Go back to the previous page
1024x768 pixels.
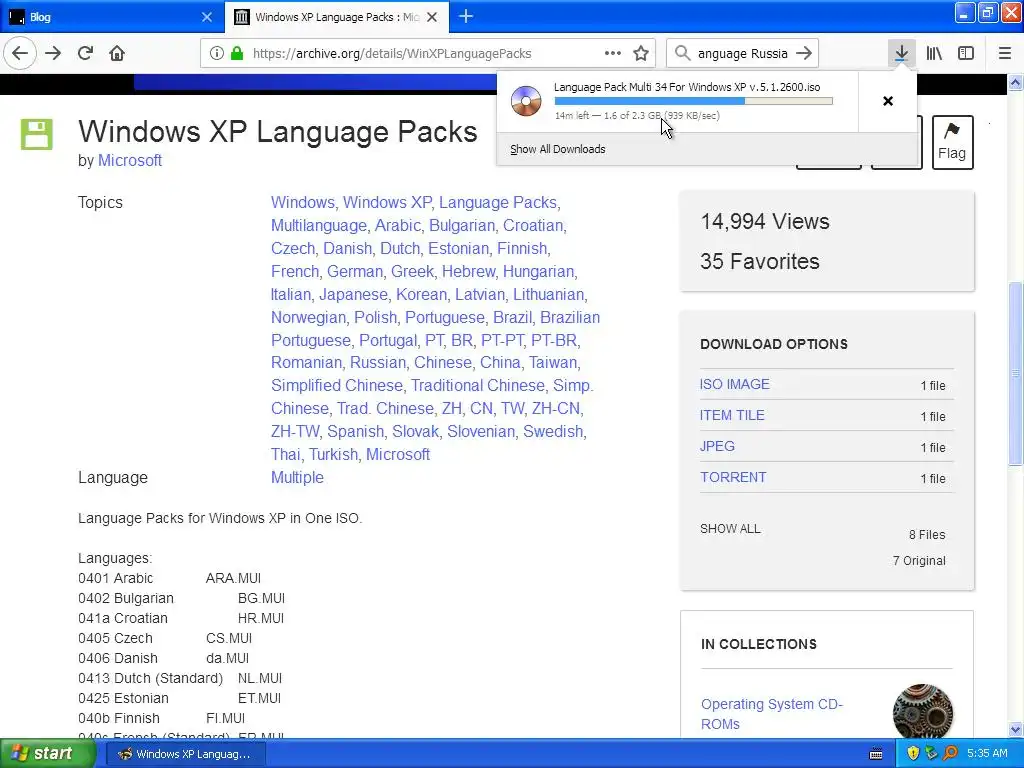pyautogui.click(x=20, y=54)
